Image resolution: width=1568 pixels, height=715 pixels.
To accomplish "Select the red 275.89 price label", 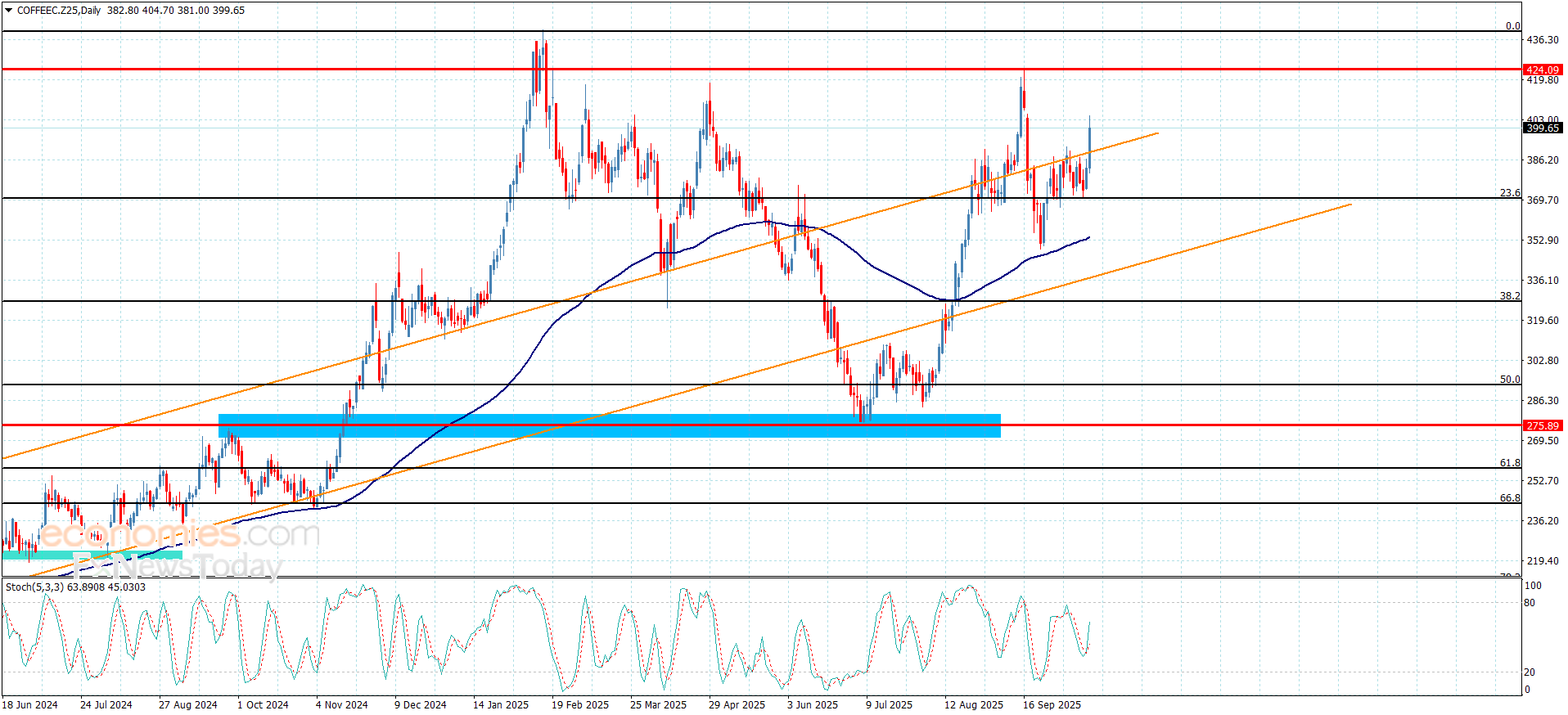I will pos(1543,425).
